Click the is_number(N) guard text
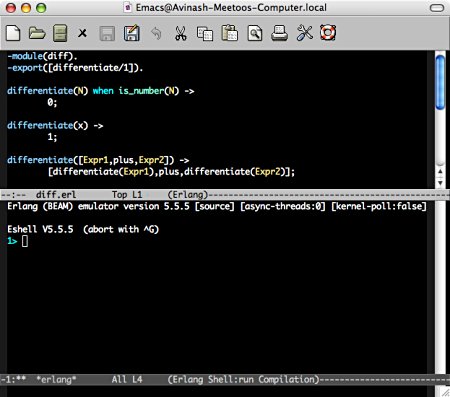Screen dimensions: 450x397 [x=149, y=91]
